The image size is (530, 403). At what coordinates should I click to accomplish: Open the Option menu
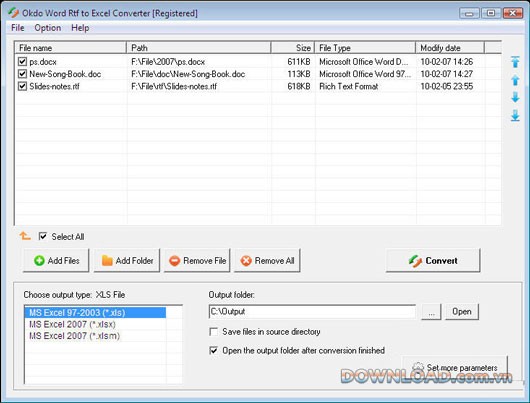point(48,28)
